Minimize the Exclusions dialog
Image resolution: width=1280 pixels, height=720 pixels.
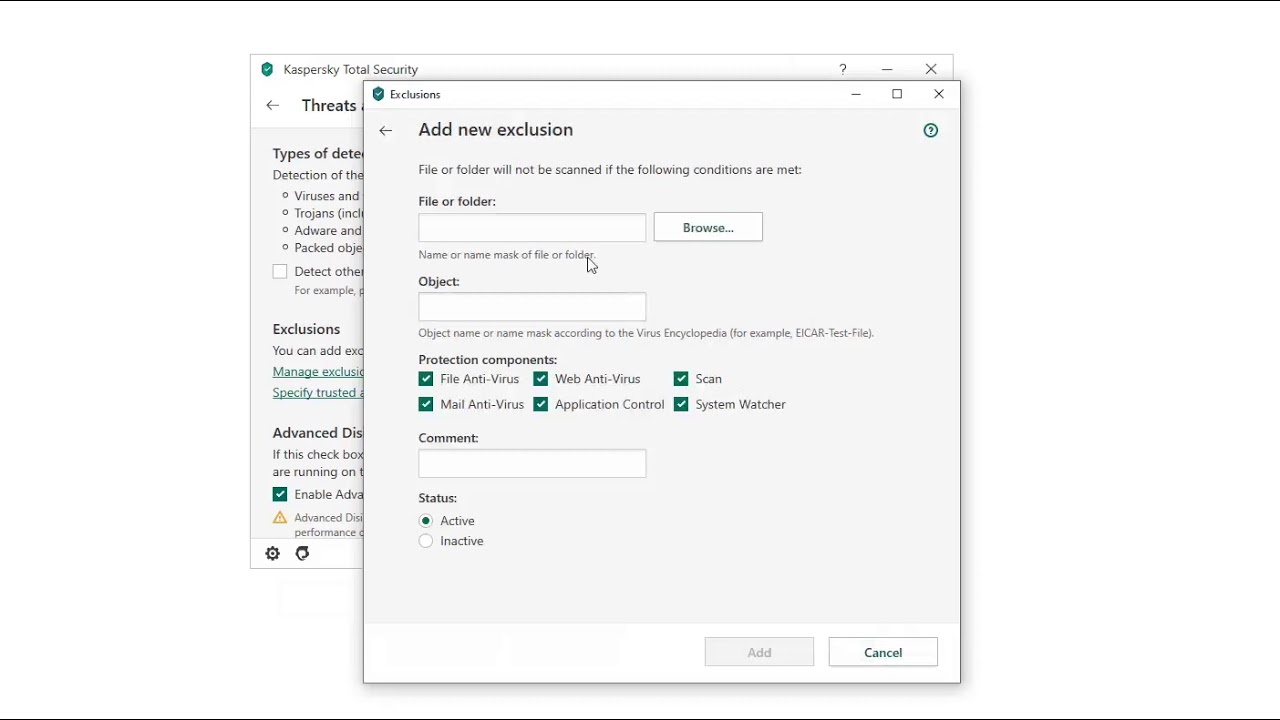[856, 94]
